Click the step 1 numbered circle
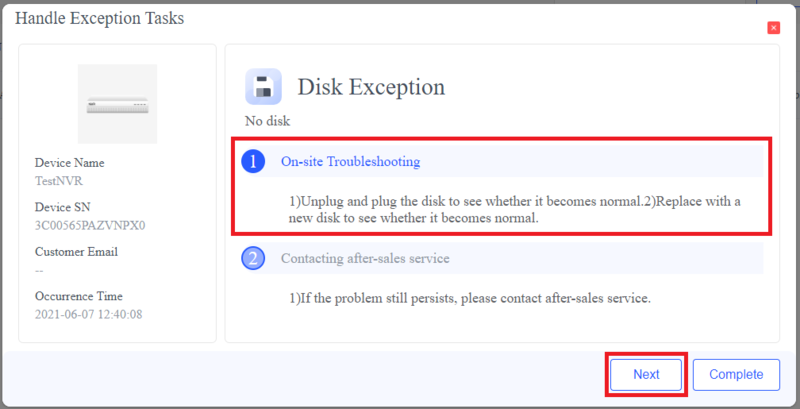This screenshot has height=409, width=800. [x=254, y=161]
